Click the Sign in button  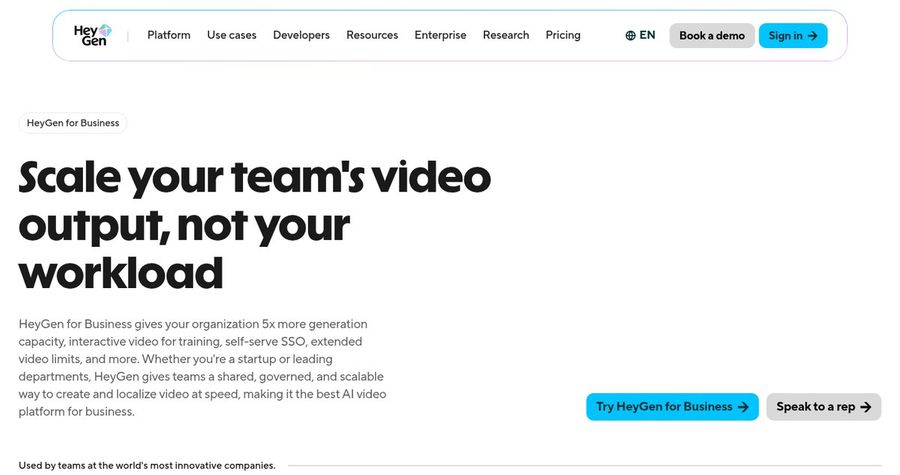pyautogui.click(x=793, y=36)
